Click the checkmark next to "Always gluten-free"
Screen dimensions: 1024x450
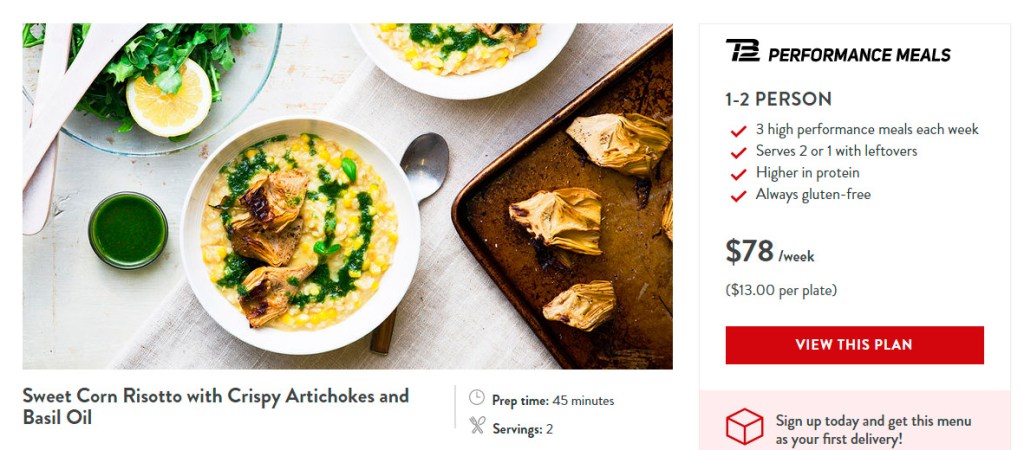click(739, 196)
